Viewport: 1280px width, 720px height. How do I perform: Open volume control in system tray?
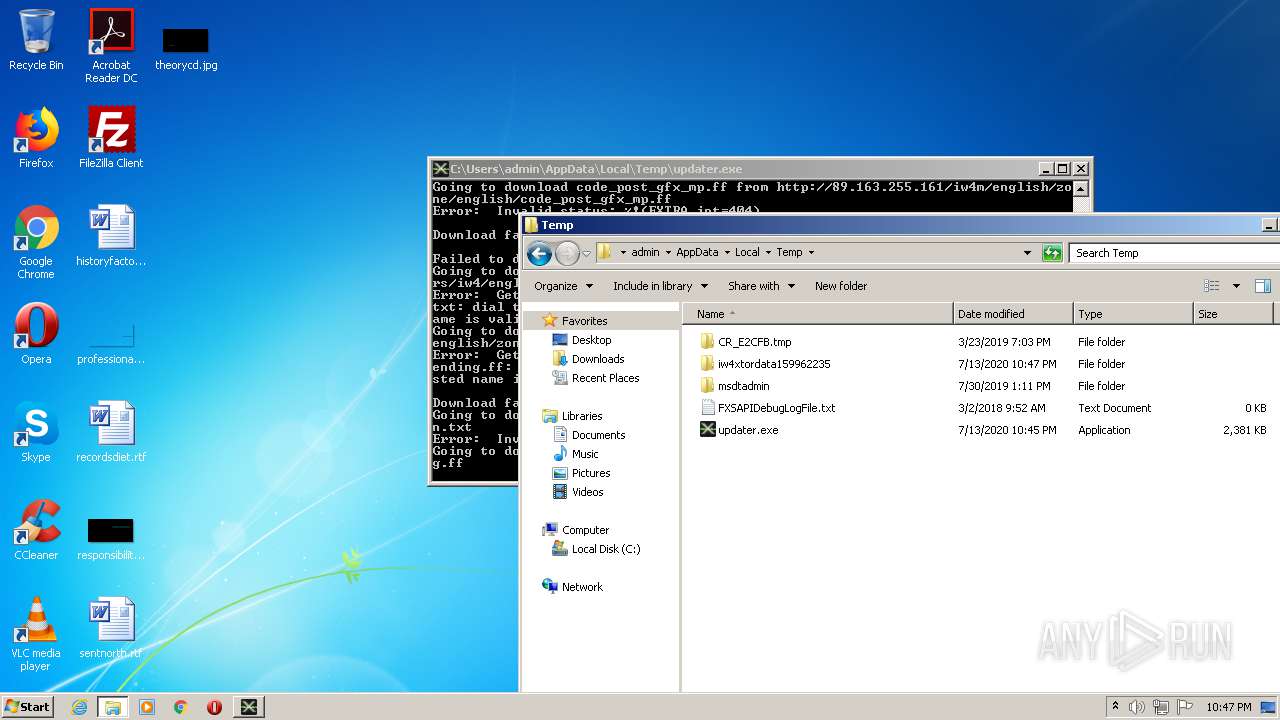tap(1137, 707)
